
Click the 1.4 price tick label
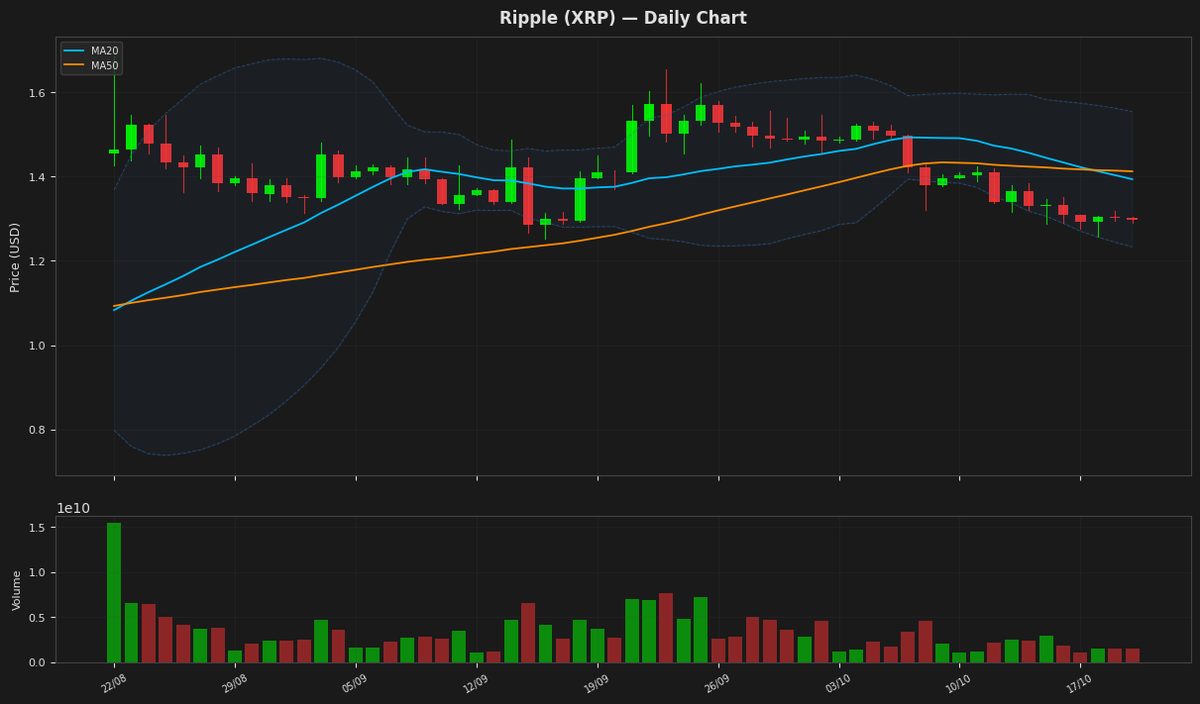(x=39, y=177)
